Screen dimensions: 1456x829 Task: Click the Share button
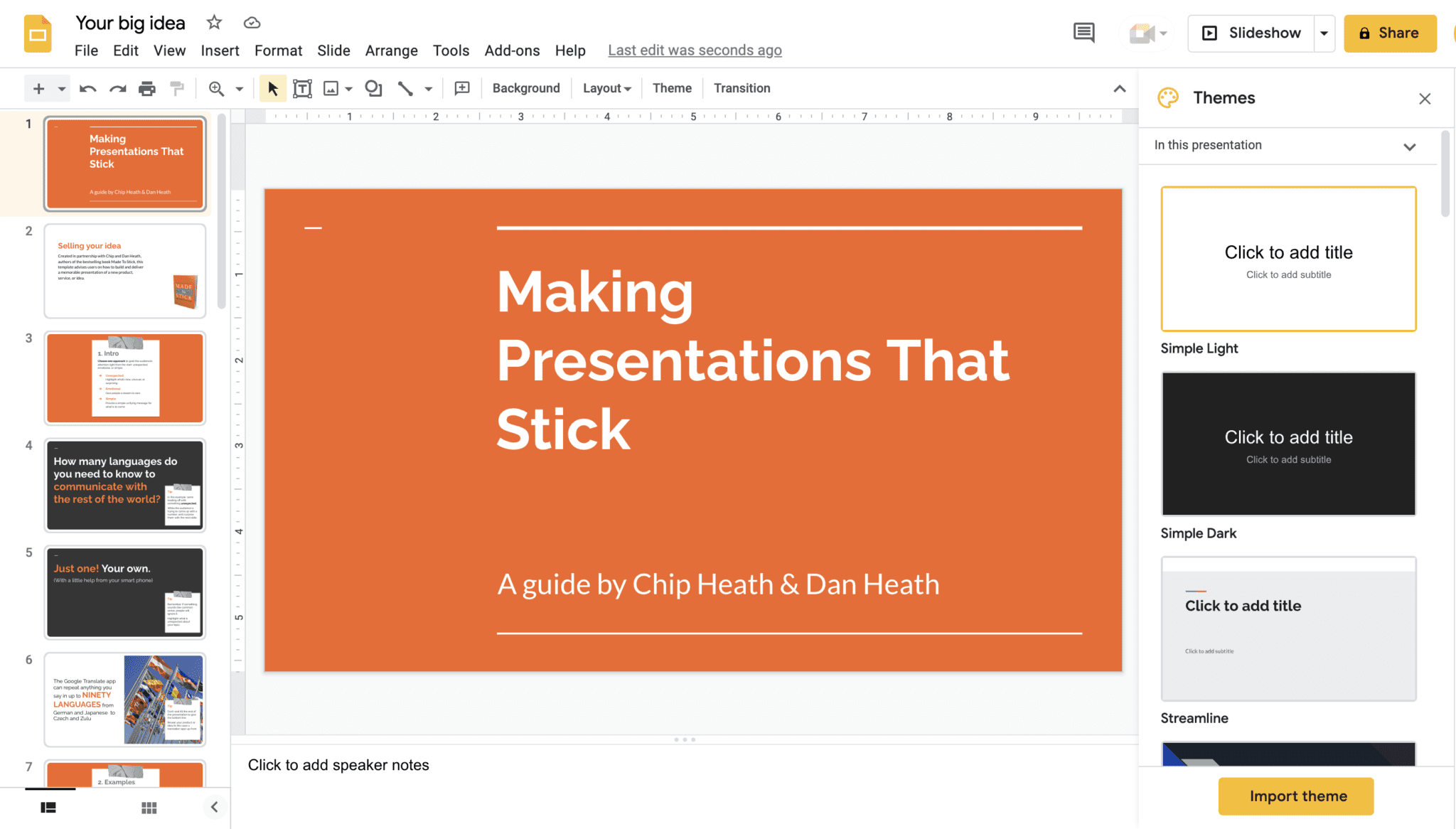click(1390, 33)
